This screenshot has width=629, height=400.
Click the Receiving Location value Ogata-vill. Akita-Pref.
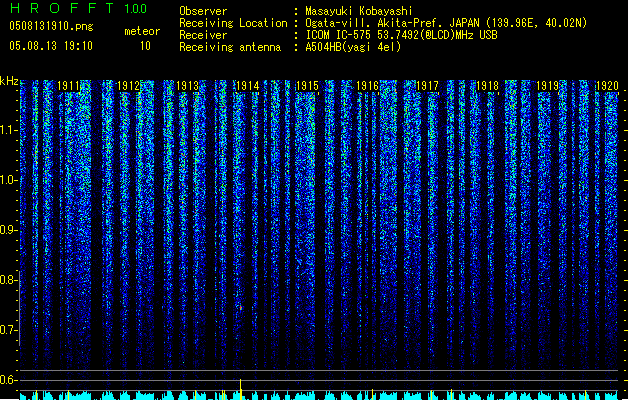[x=372, y=23]
